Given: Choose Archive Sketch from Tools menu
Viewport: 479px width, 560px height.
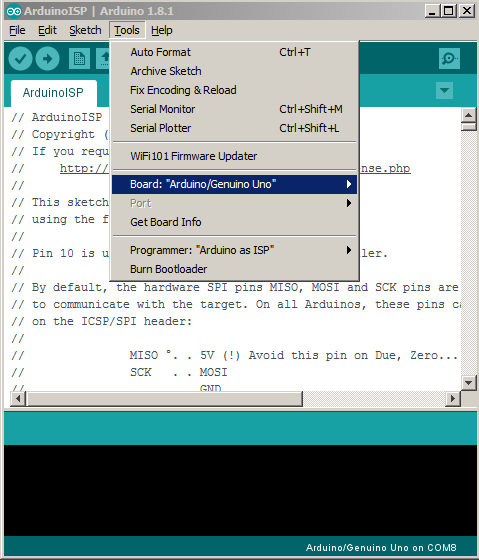Looking at the screenshot, I should click(x=234, y=71).
